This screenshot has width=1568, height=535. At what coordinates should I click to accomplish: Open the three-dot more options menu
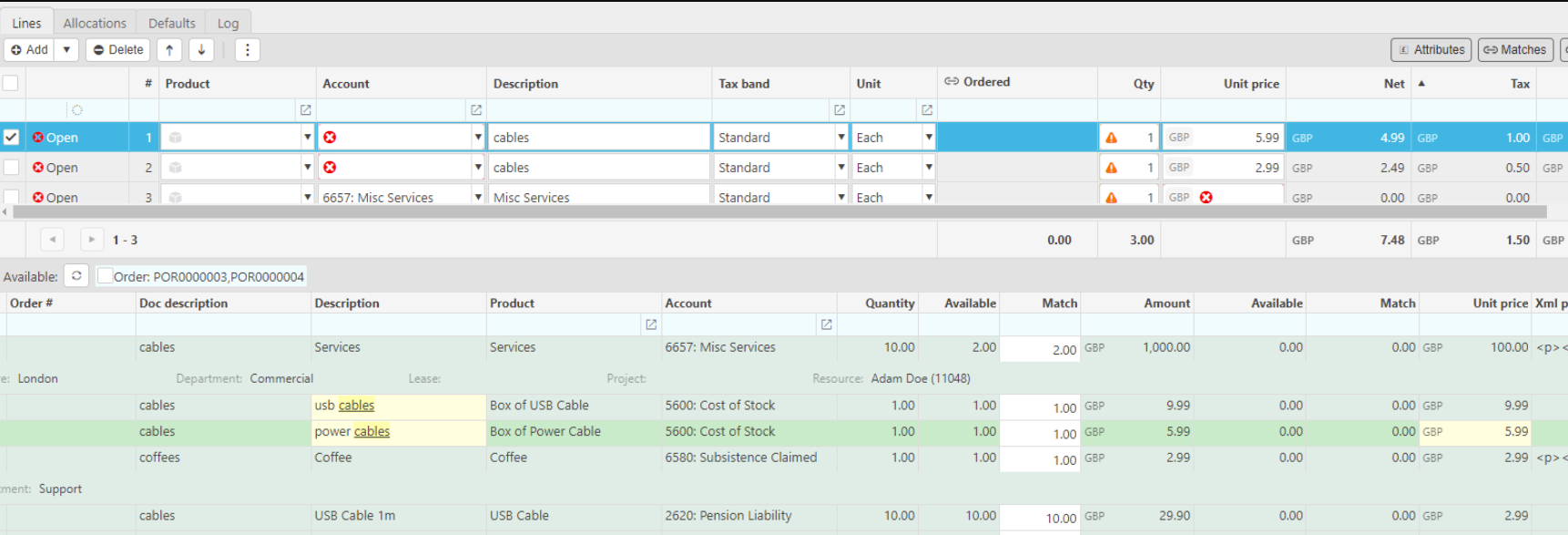[x=248, y=50]
